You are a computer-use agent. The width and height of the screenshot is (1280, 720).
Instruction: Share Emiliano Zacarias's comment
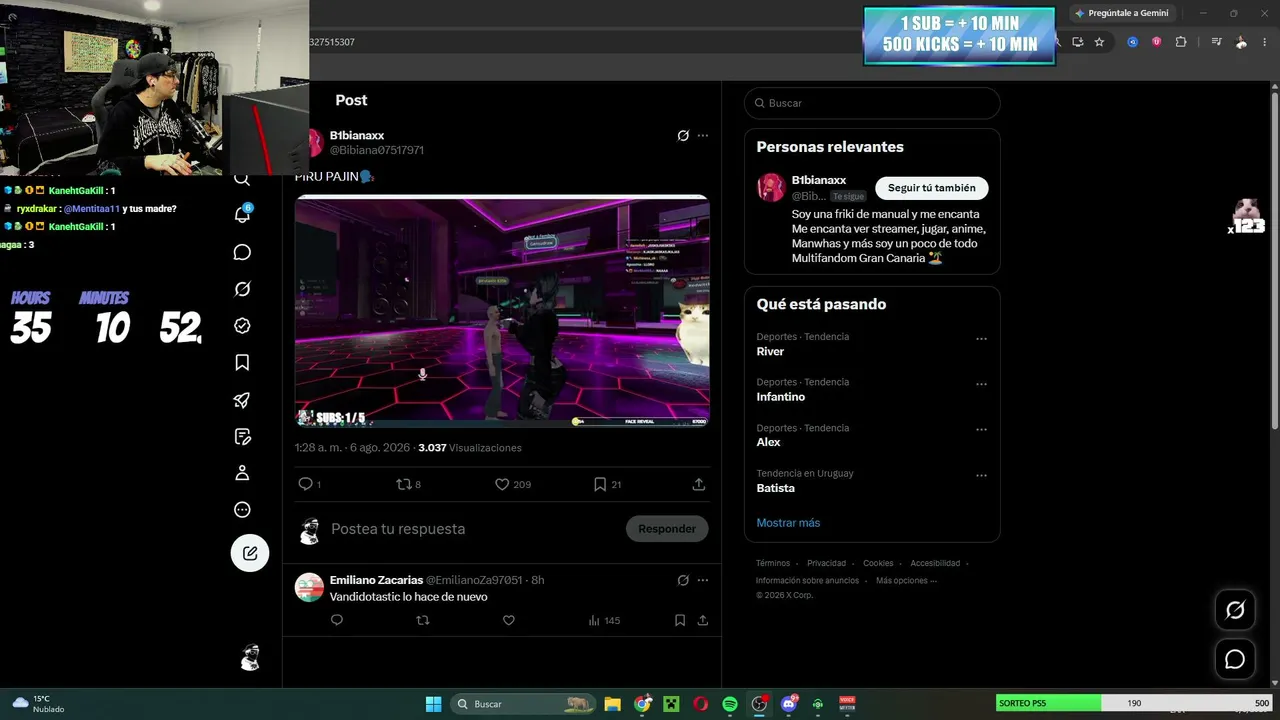[x=703, y=620]
